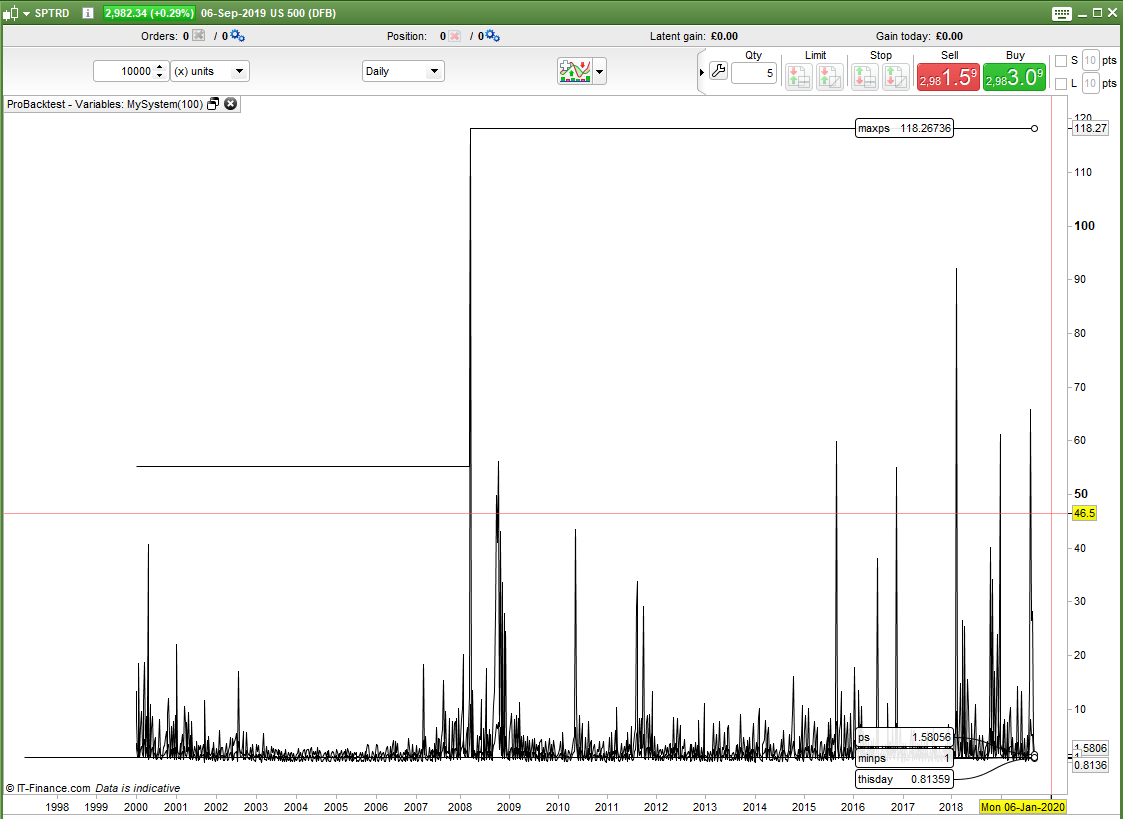This screenshot has width=1123, height=819.
Task: Click the maxps value label on chart
Action: coord(904,128)
